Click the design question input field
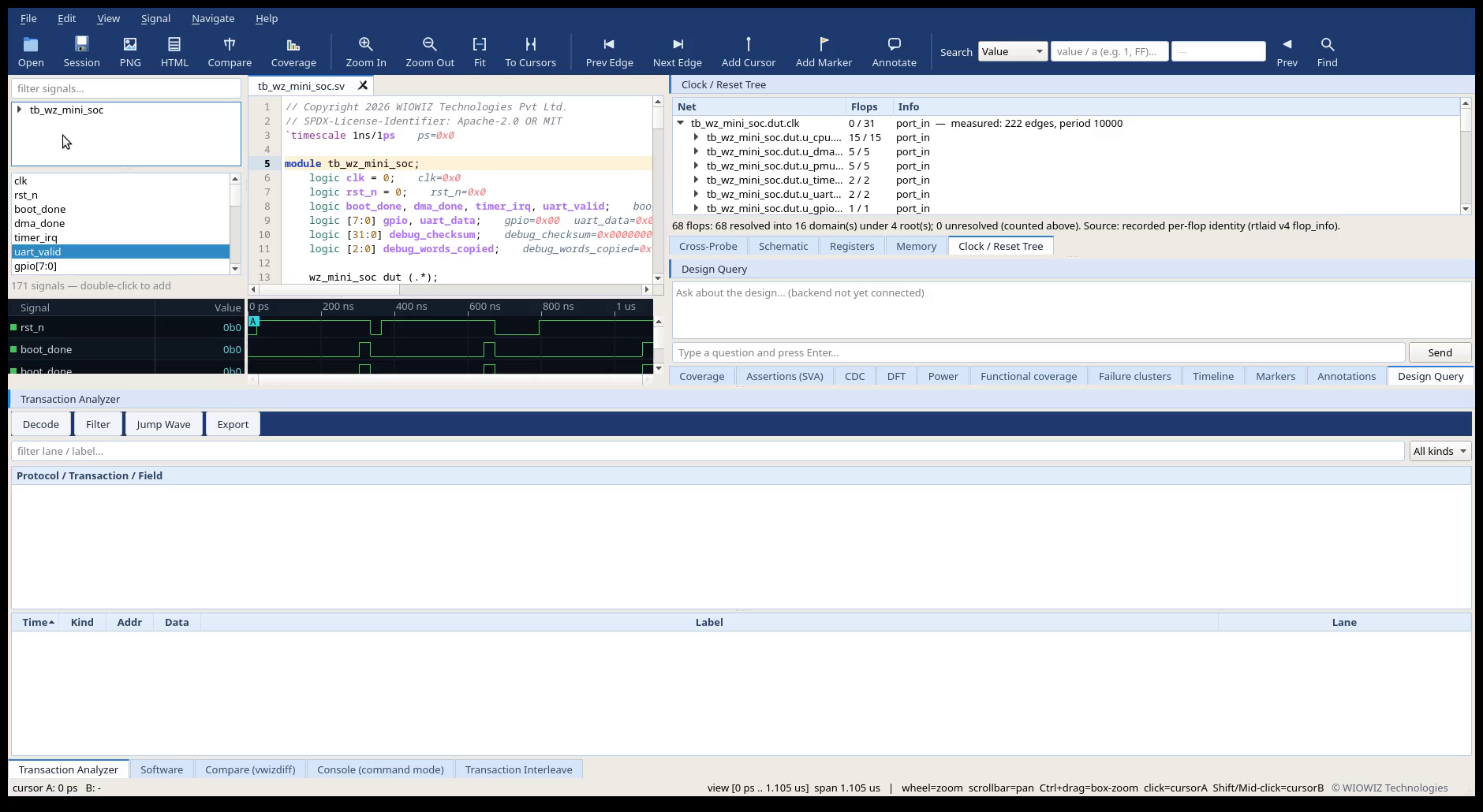Screen dimensions: 1483x812 [1038, 352]
